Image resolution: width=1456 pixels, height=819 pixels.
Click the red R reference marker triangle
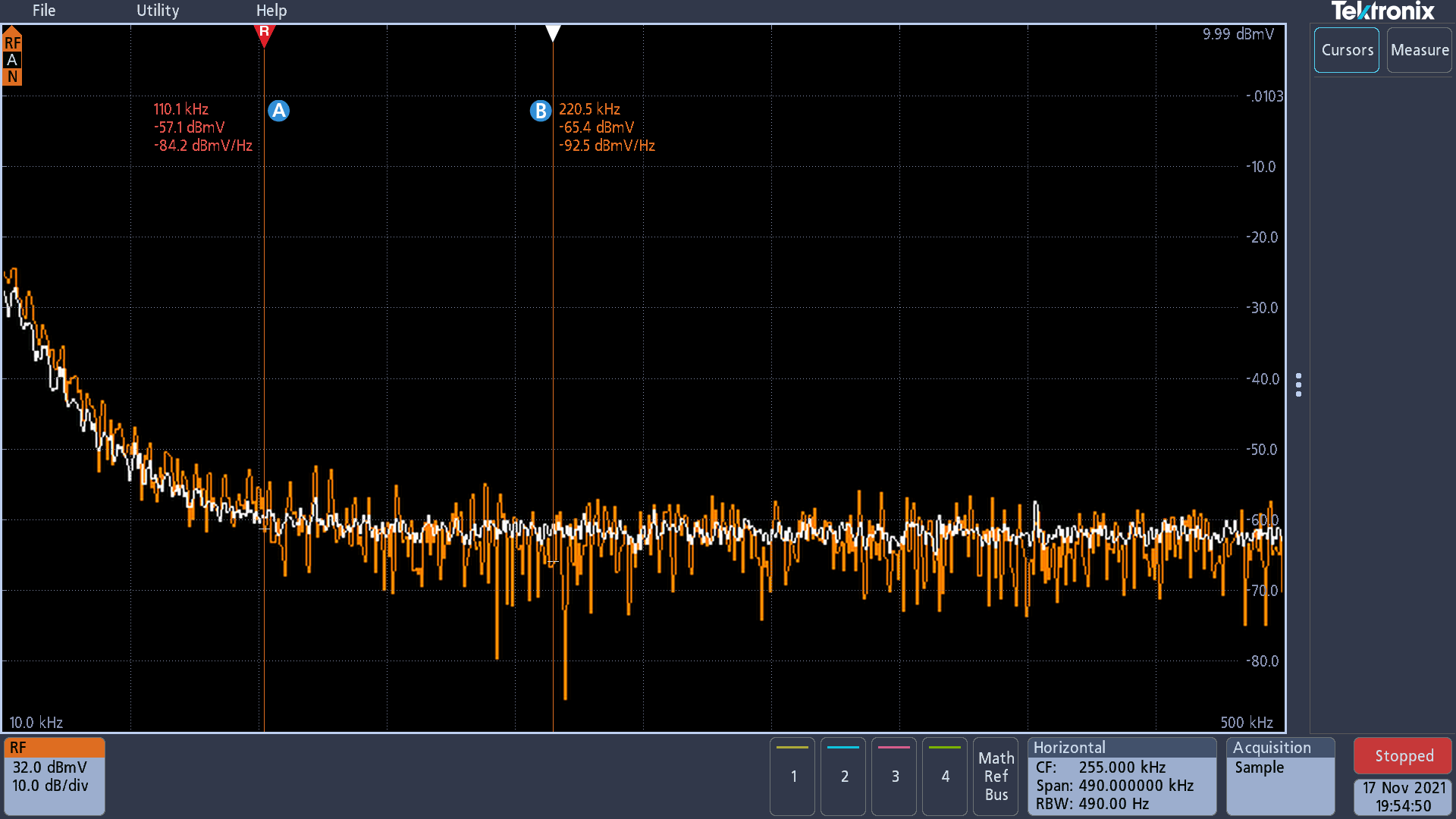pyautogui.click(x=264, y=35)
